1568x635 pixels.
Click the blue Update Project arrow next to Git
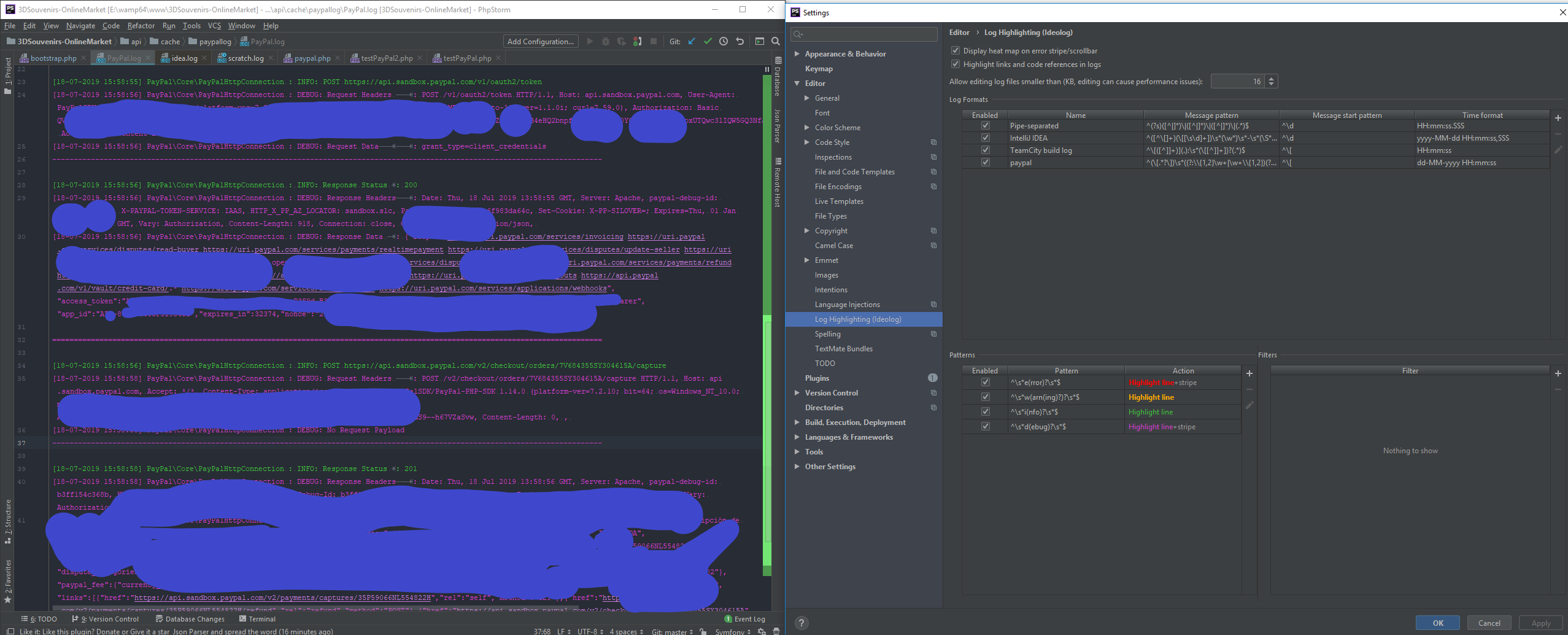coord(691,41)
